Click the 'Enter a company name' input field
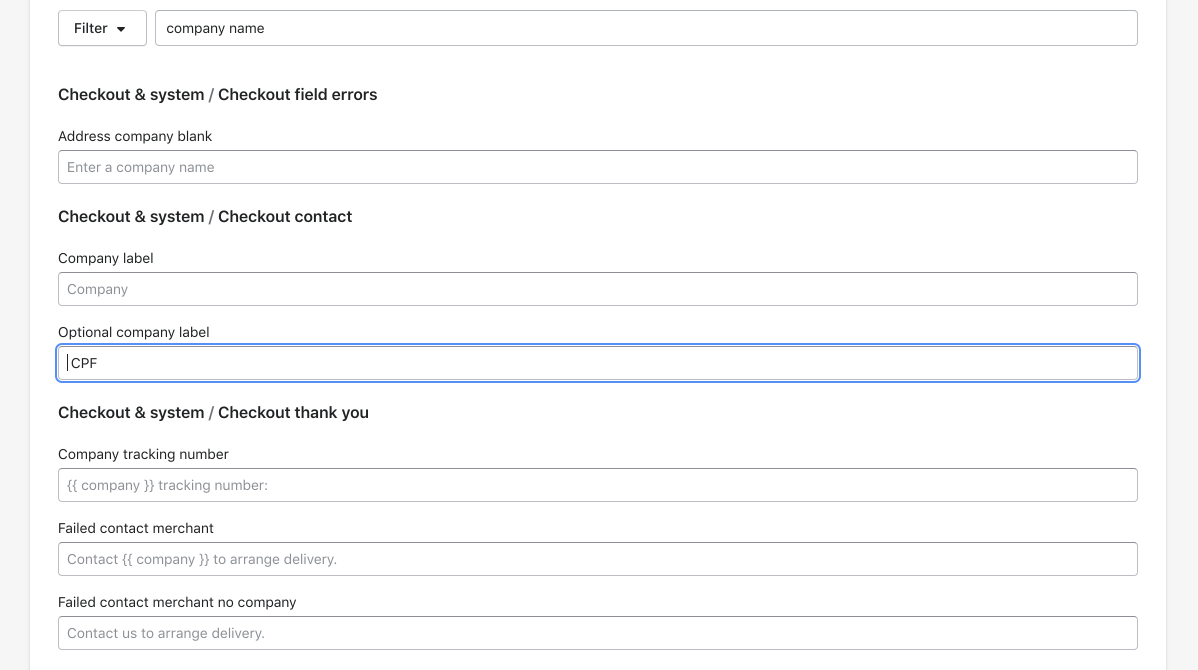 click(x=597, y=167)
